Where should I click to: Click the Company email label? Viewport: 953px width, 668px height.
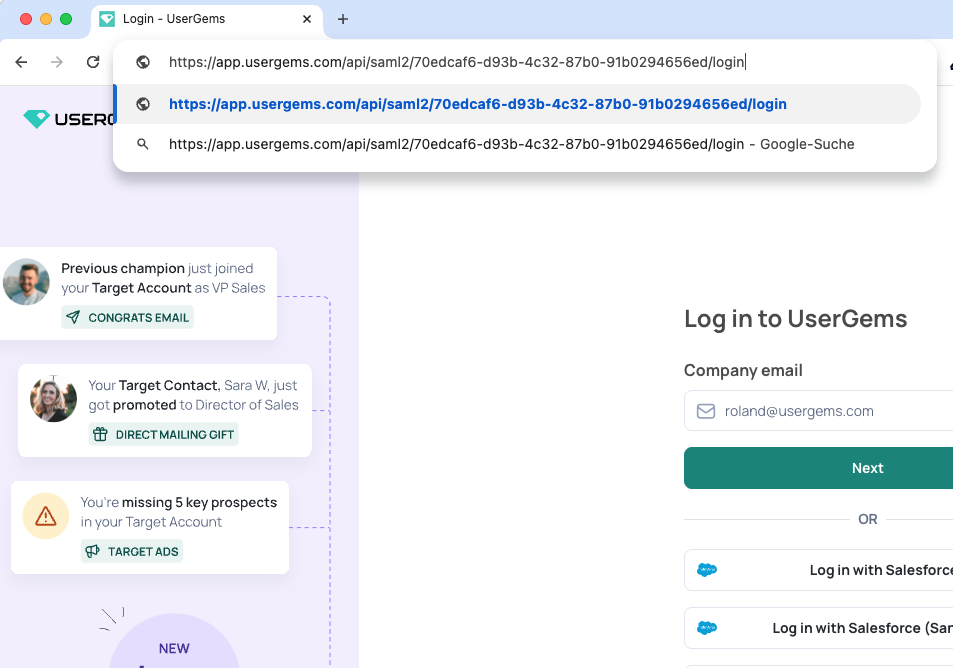click(x=743, y=370)
